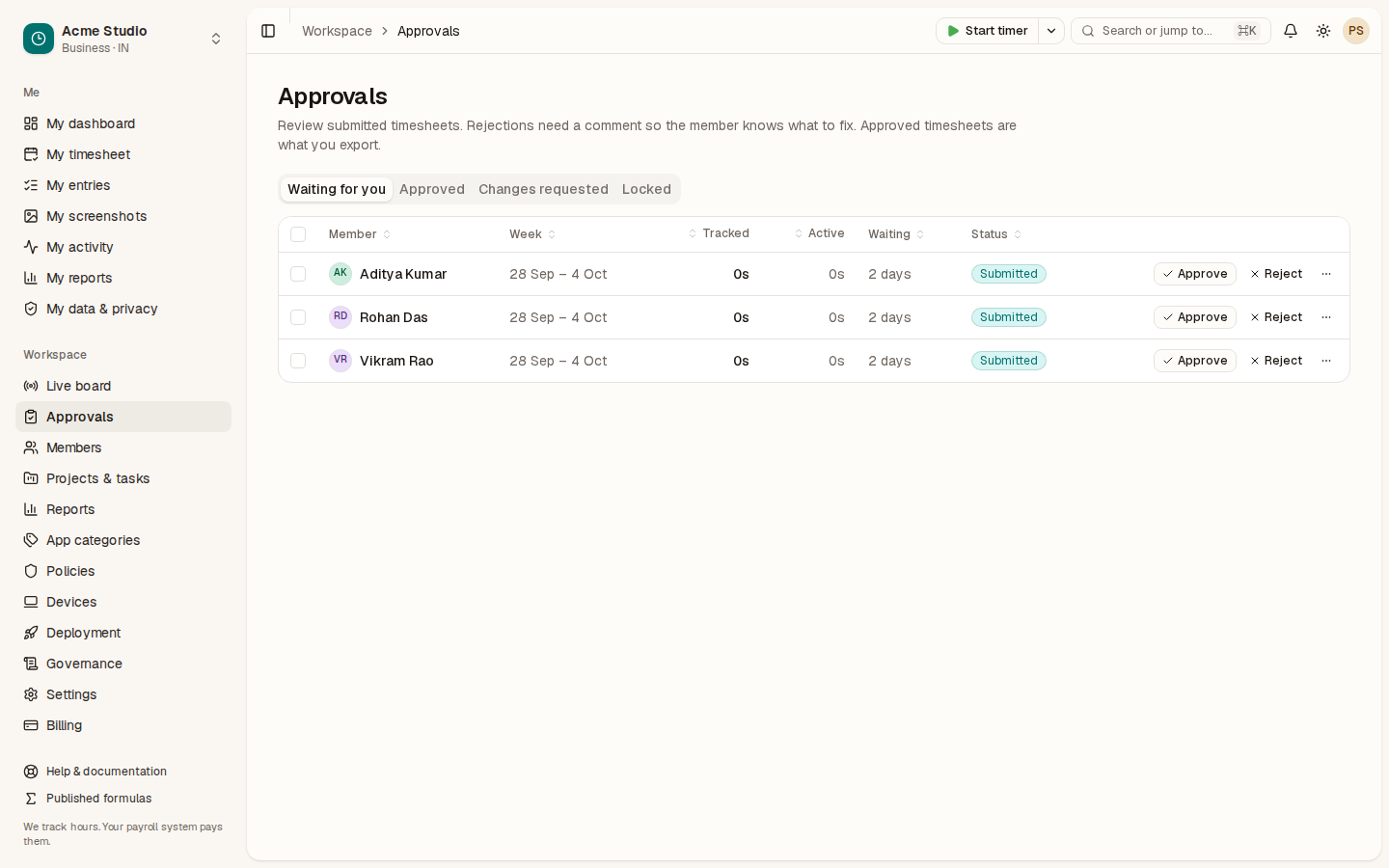
Task: Sort the table by Active column
Action: (x=819, y=233)
